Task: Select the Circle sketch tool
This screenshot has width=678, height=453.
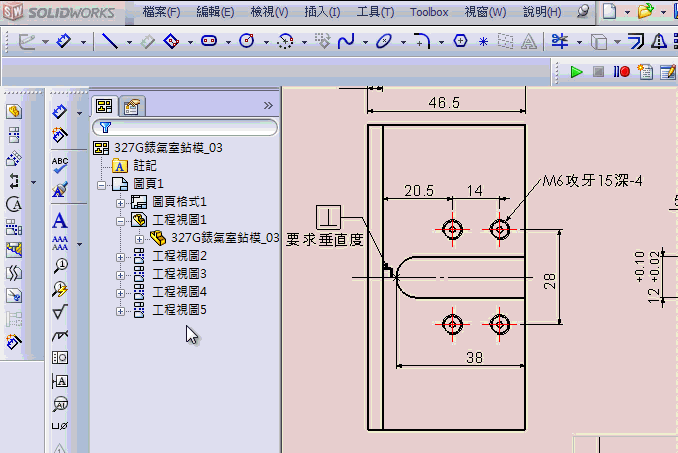Action: pyautogui.click(x=246, y=41)
